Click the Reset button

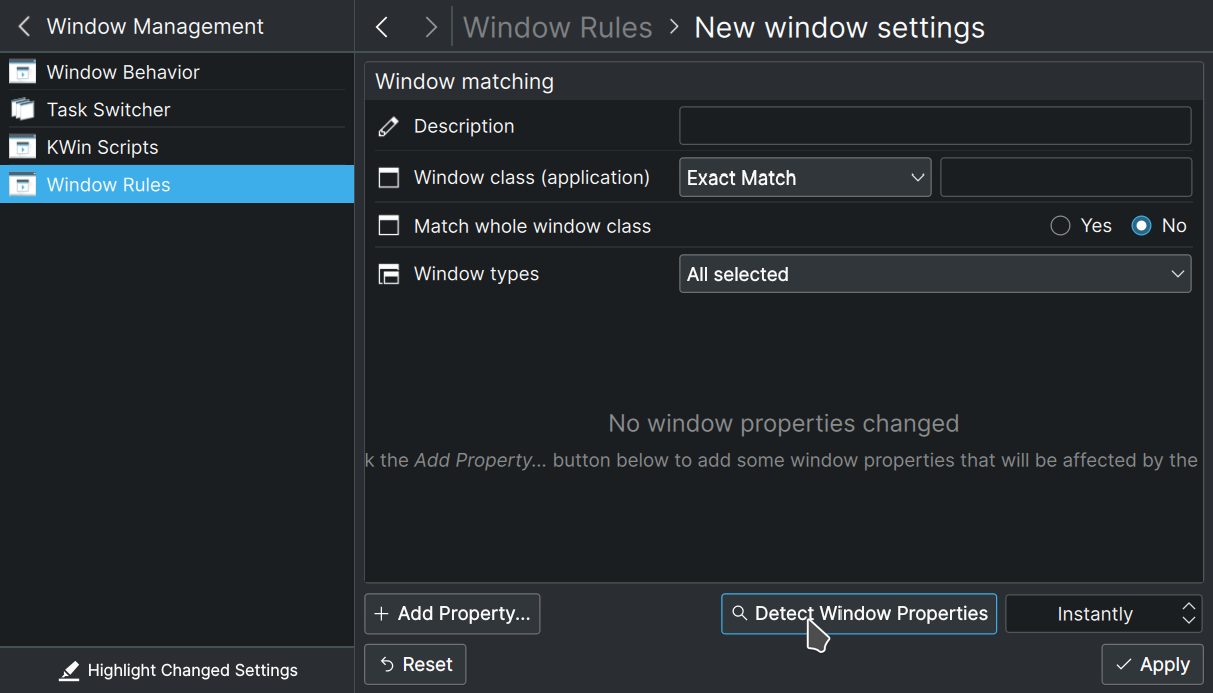pyautogui.click(x=415, y=664)
